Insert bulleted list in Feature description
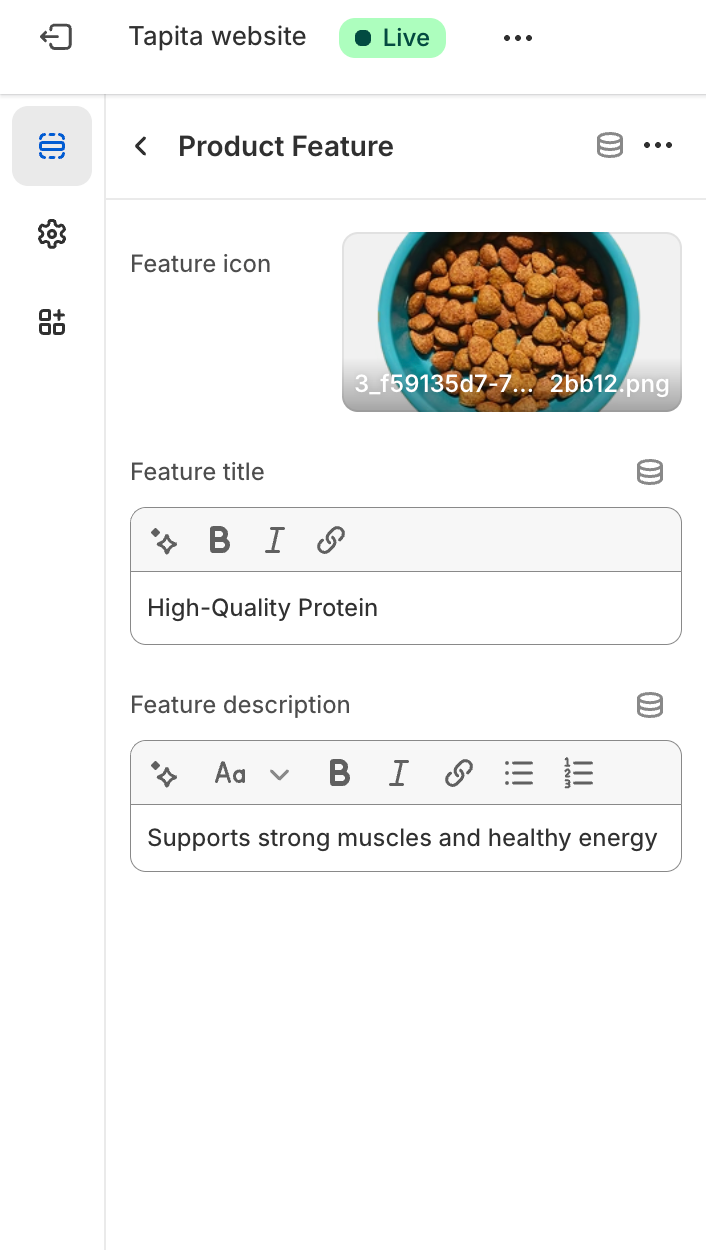 [518, 773]
